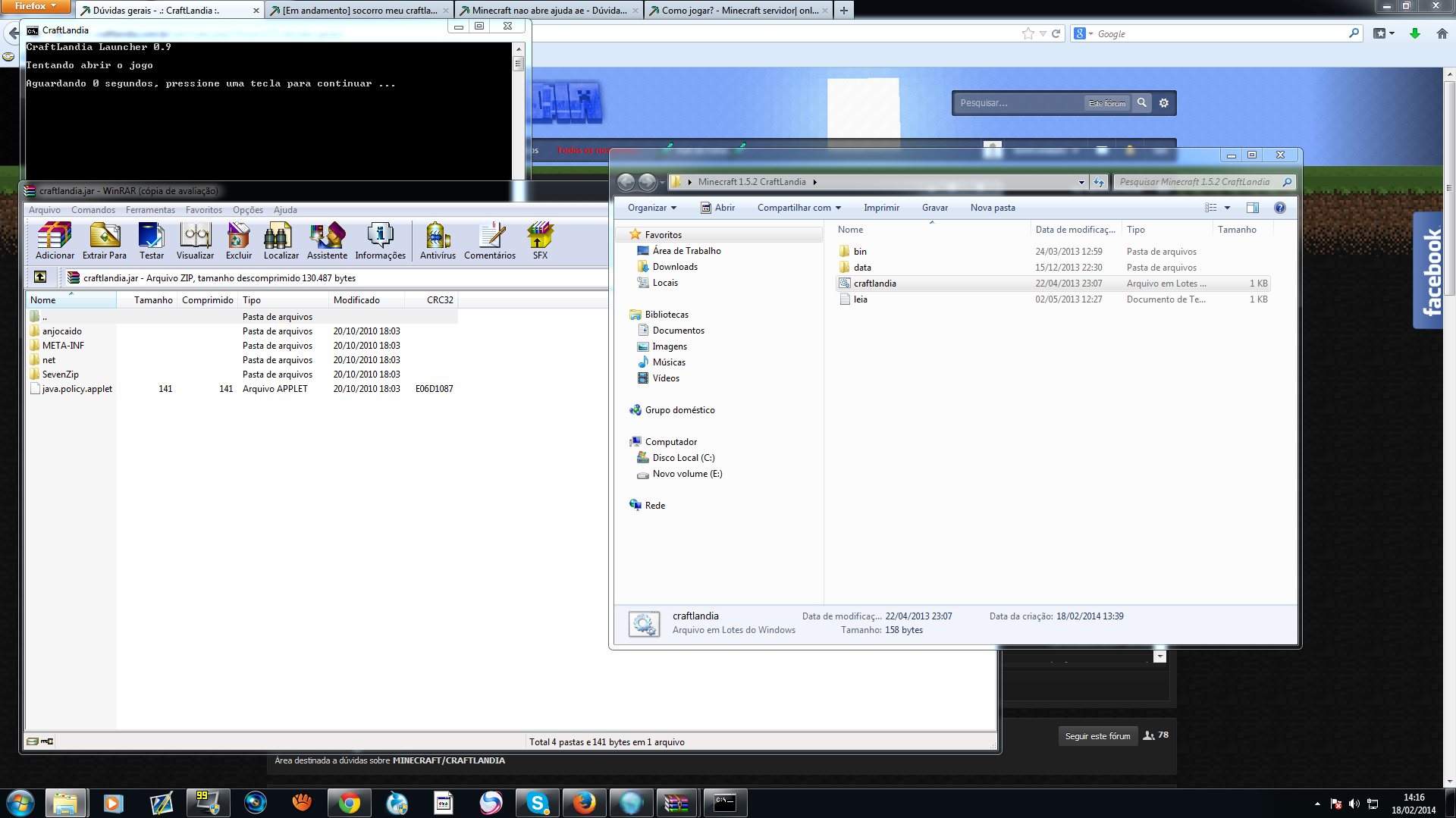Open the Arquivo menu in WinRAR
This screenshot has height=818, width=1456.
[45, 210]
